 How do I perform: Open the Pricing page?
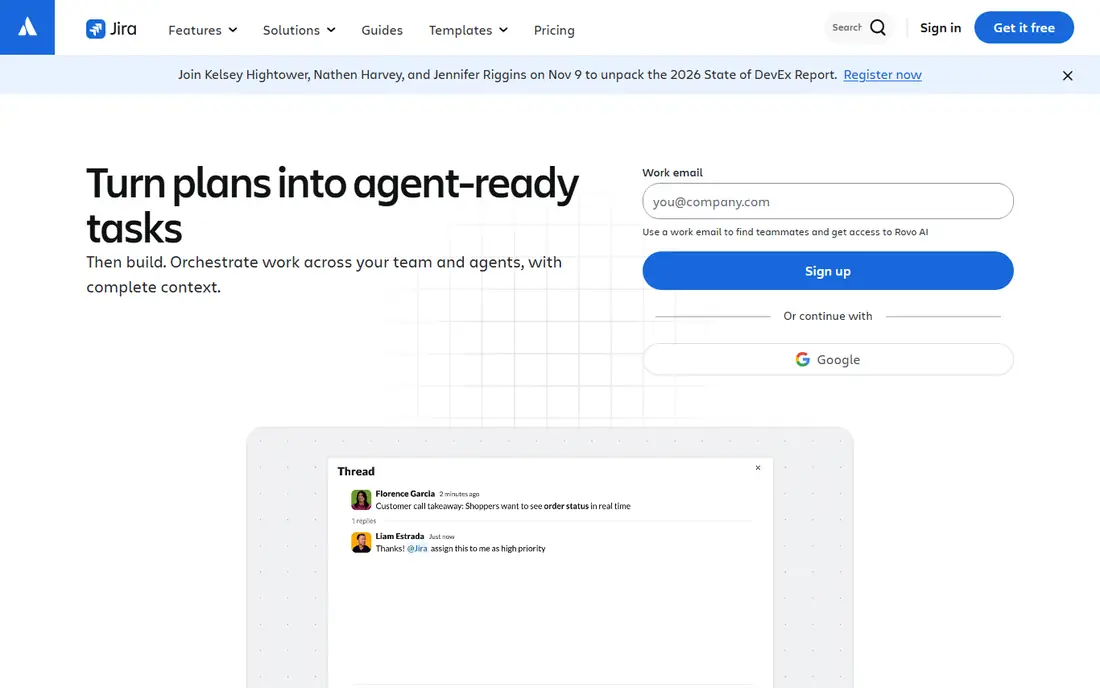[554, 30]
